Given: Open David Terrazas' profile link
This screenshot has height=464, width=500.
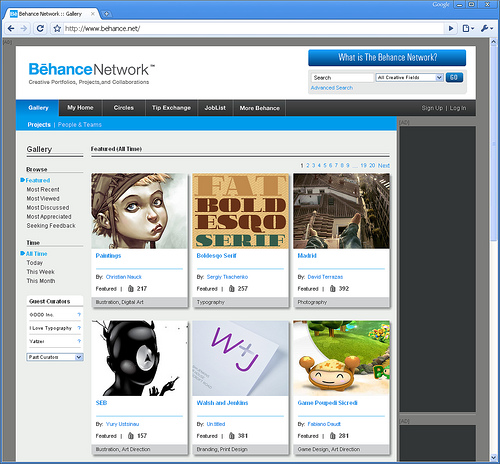Looking at the screenshot, I should [325, 277].
